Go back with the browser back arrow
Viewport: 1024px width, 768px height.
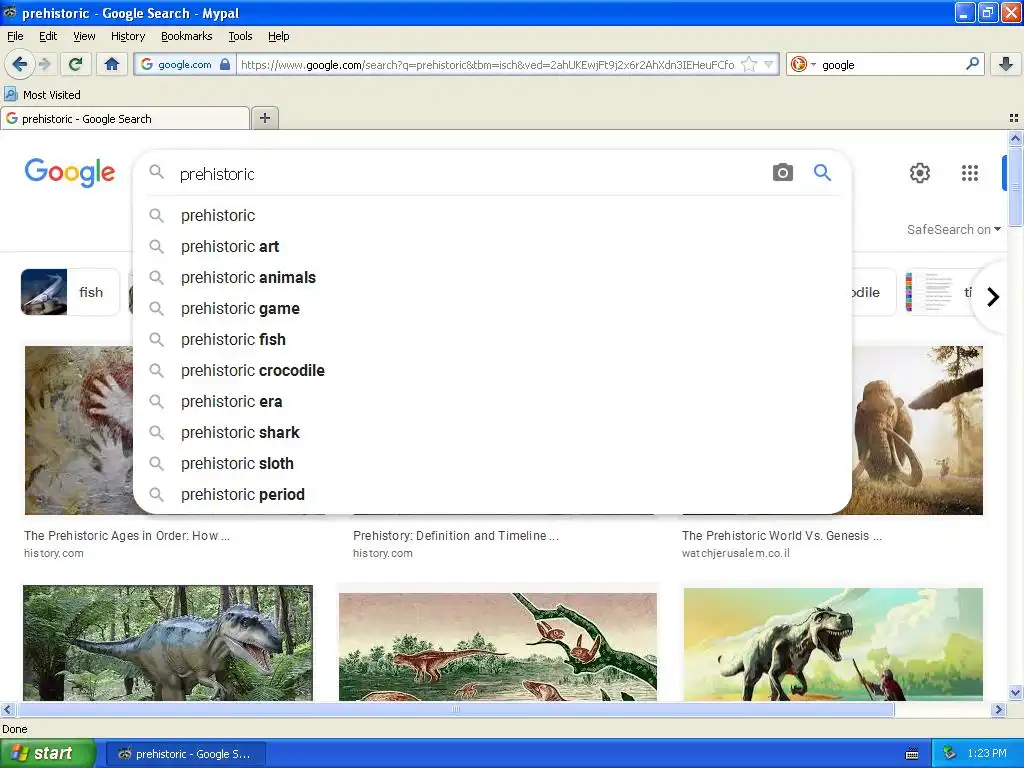[19, 64]
